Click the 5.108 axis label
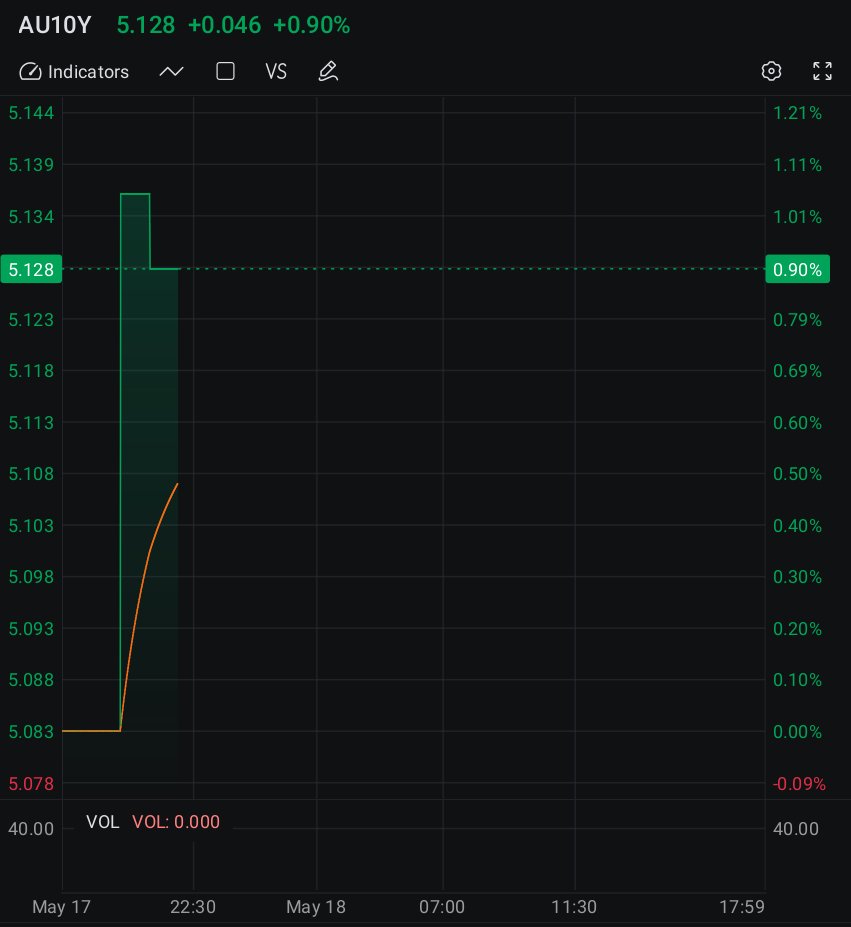The image size is (851, 927). 31,474
